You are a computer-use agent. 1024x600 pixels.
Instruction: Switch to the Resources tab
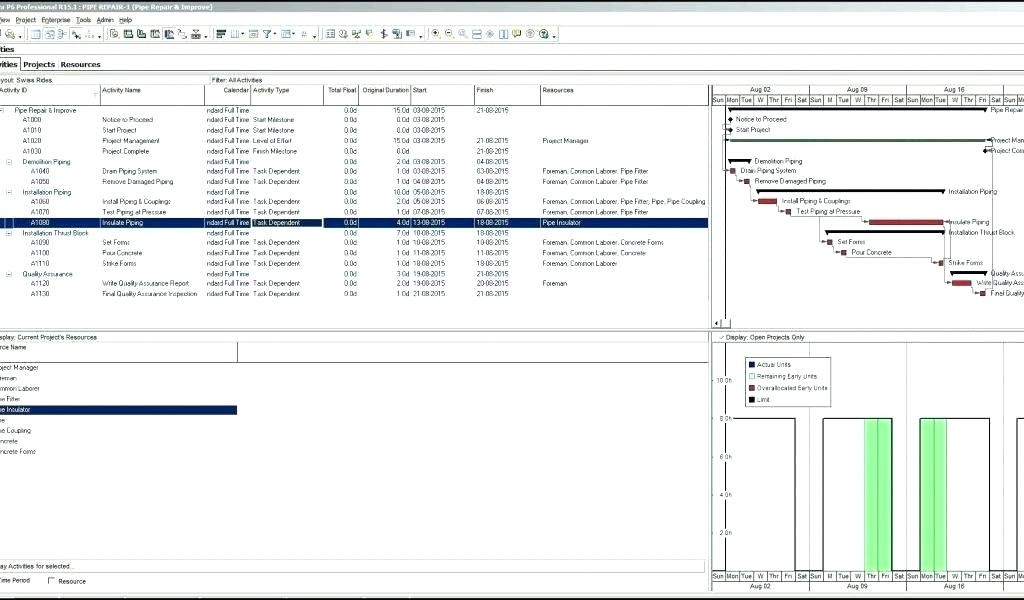(80, 64)
